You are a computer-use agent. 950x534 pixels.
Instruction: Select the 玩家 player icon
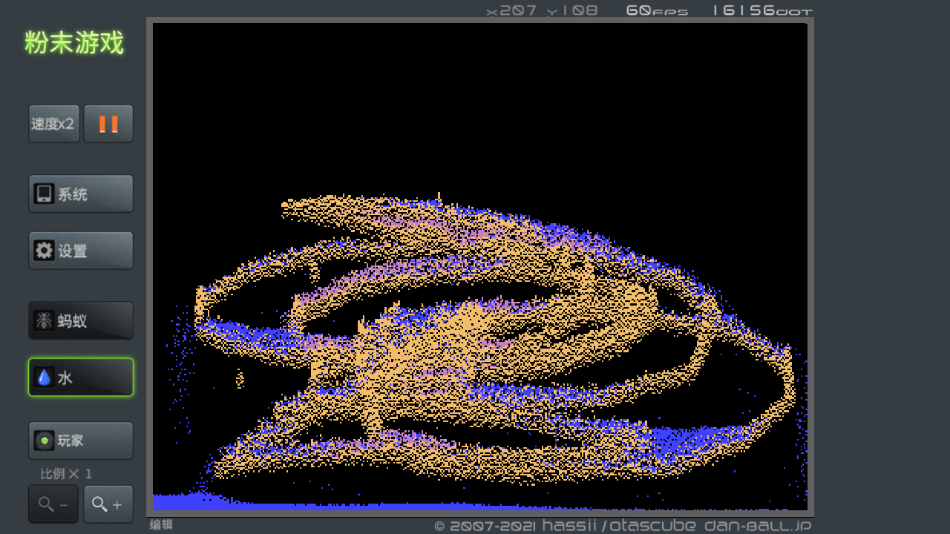(44, 440)
